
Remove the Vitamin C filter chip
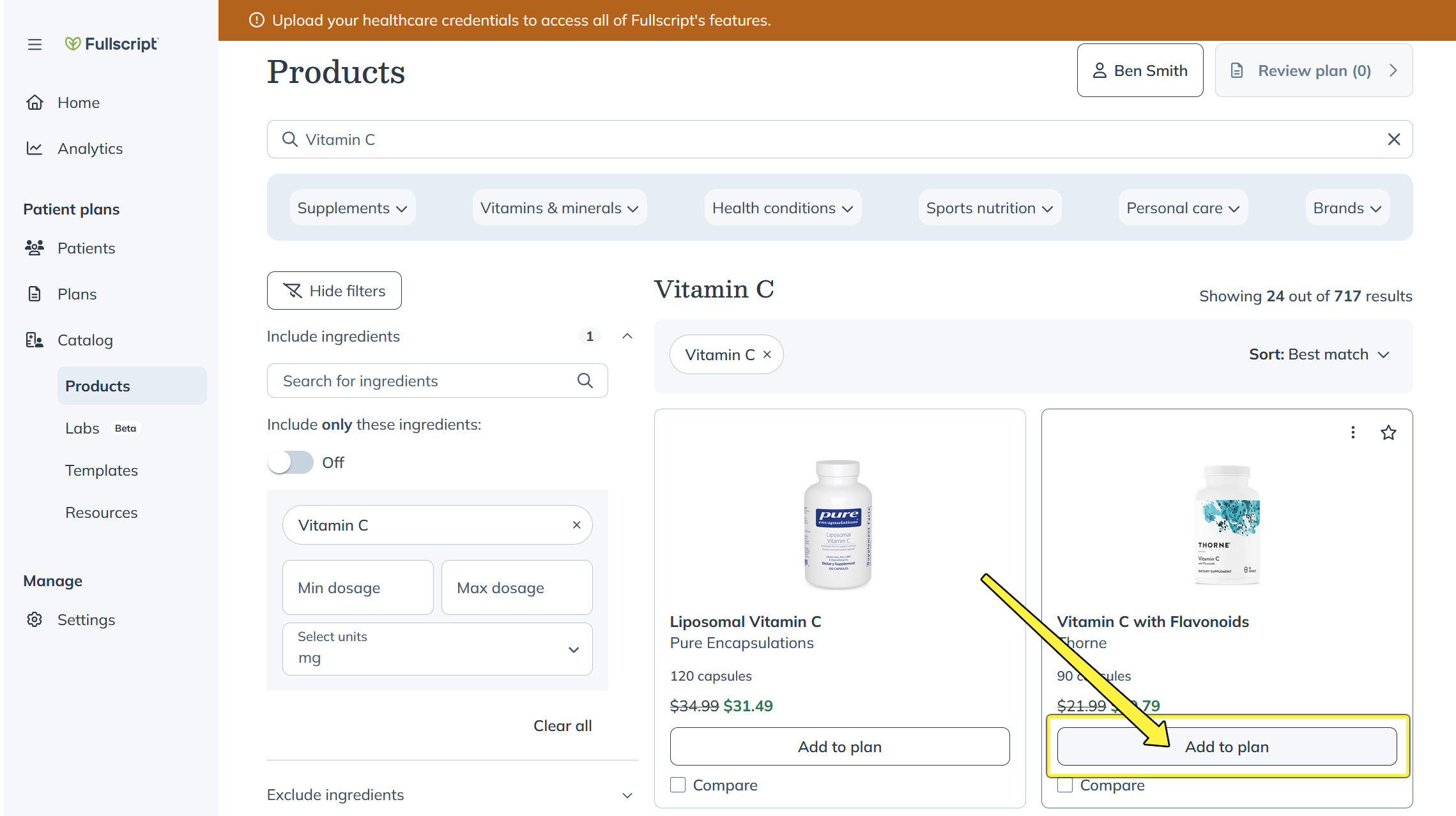[767, 354]
